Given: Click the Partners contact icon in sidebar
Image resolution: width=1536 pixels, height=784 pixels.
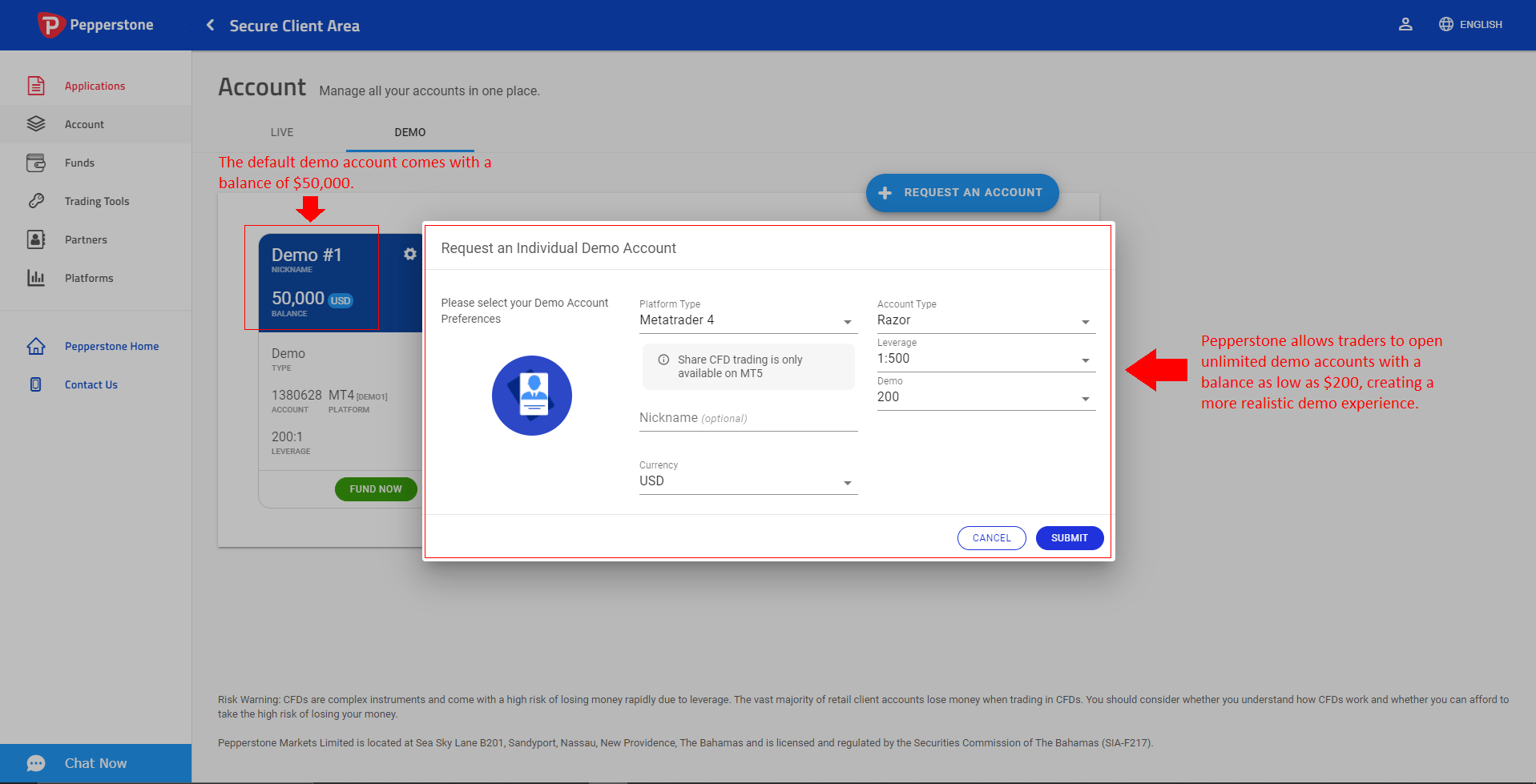Looking at the screenshot, I should click(x=36, y=239).
